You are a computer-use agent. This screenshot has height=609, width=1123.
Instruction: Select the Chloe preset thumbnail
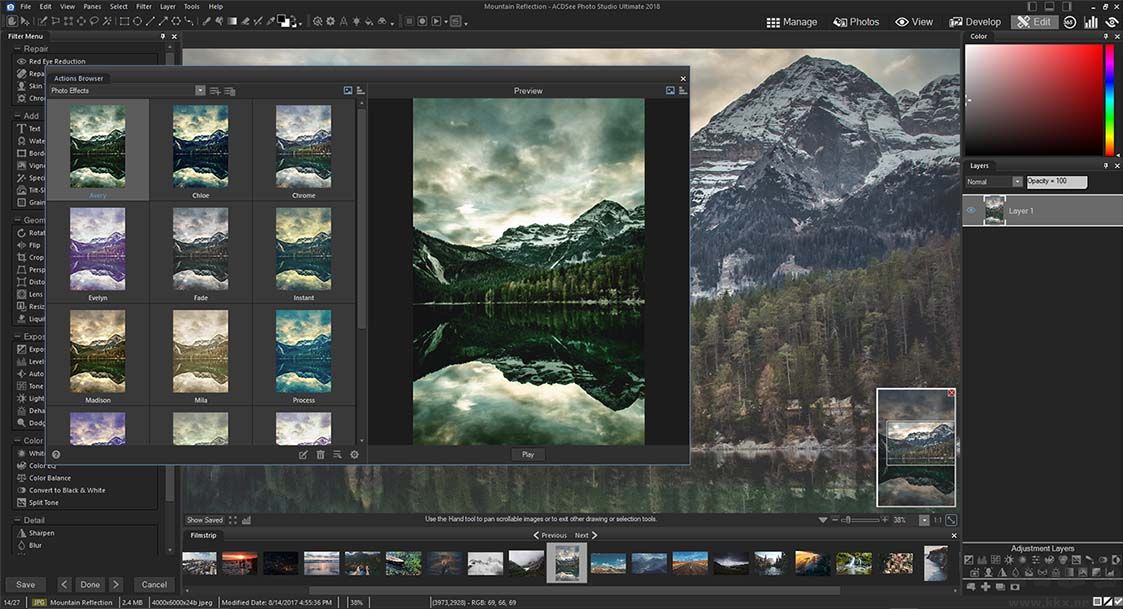point(200,145)
